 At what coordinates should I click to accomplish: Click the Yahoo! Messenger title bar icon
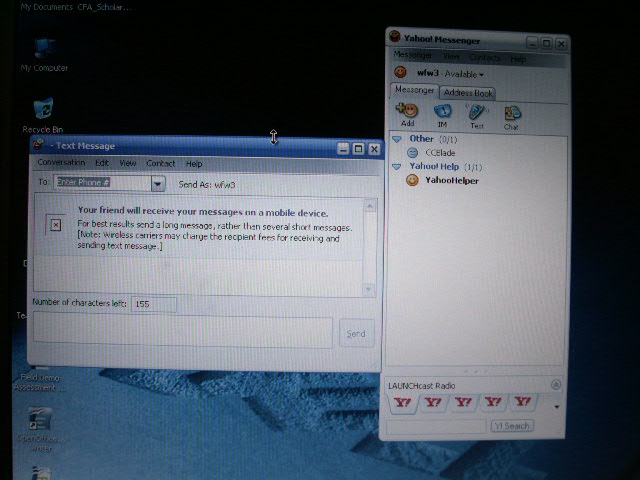point(395,36)
